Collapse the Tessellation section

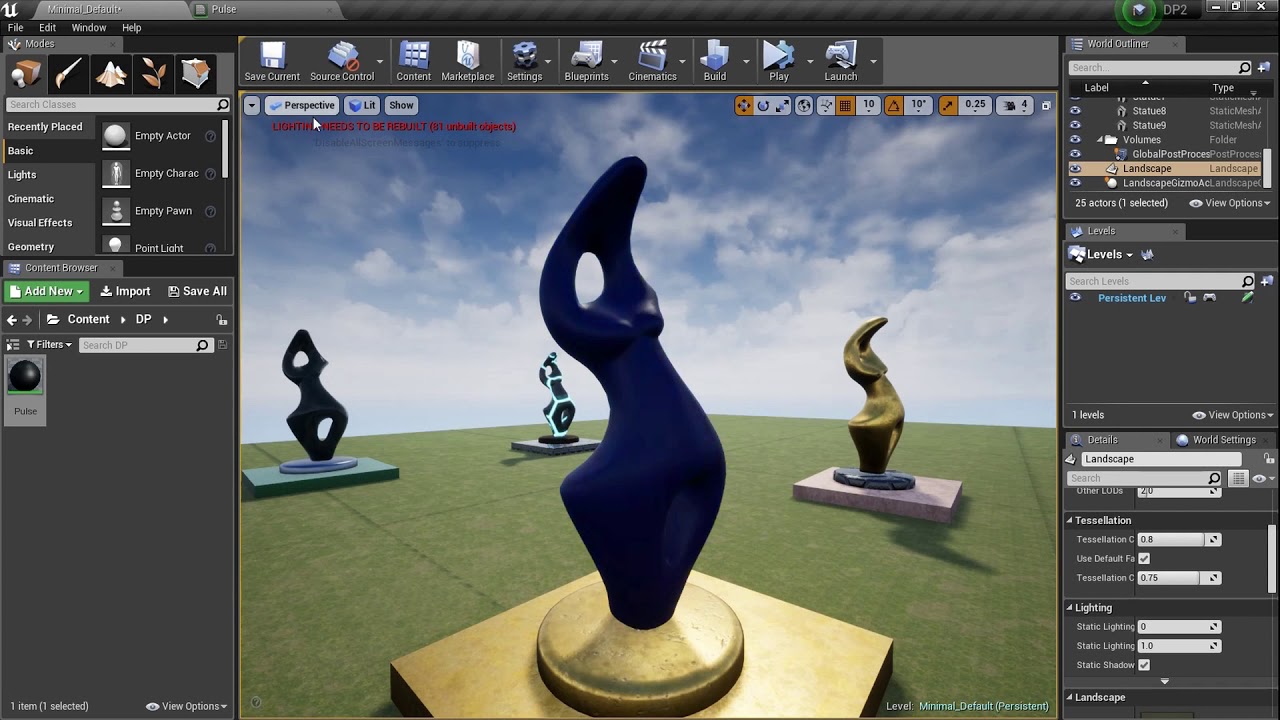coord(1069,521)
